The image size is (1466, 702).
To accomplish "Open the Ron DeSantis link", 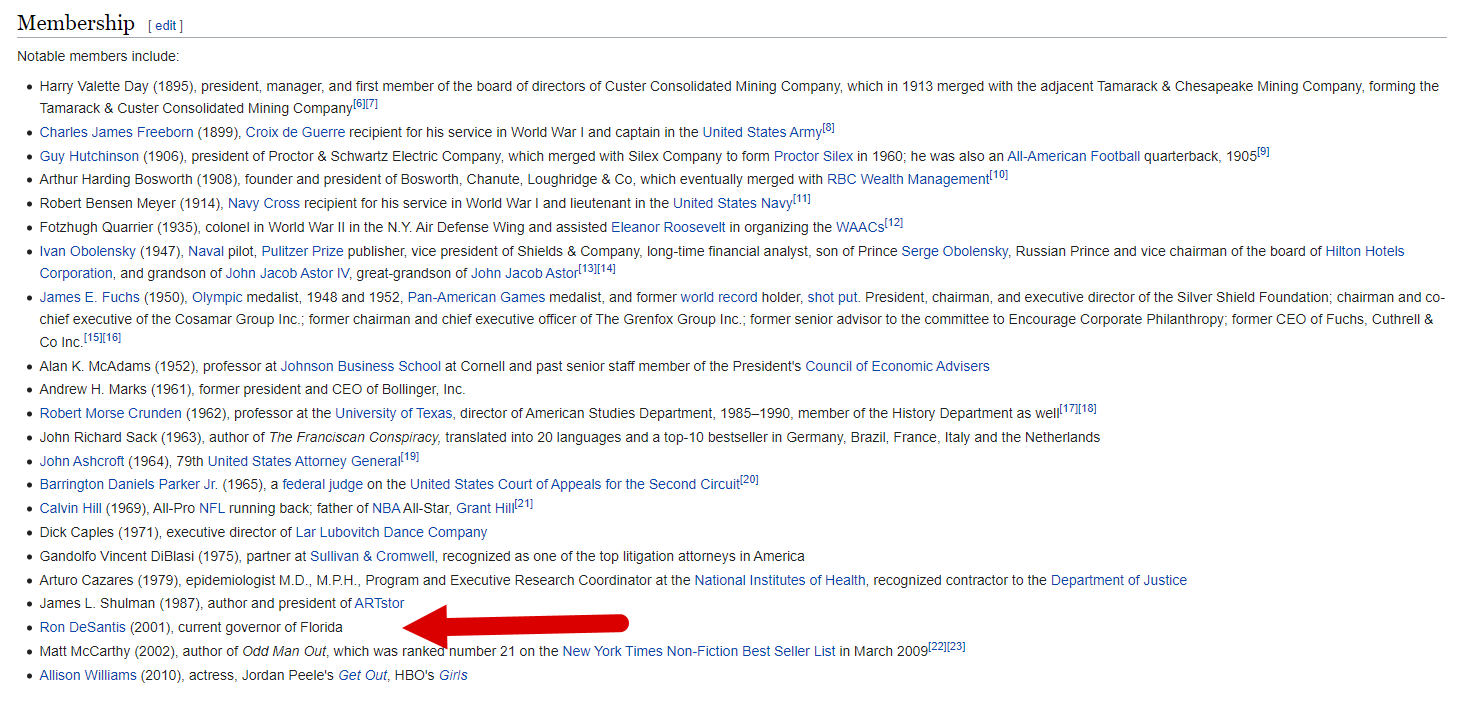I will 83,627.
